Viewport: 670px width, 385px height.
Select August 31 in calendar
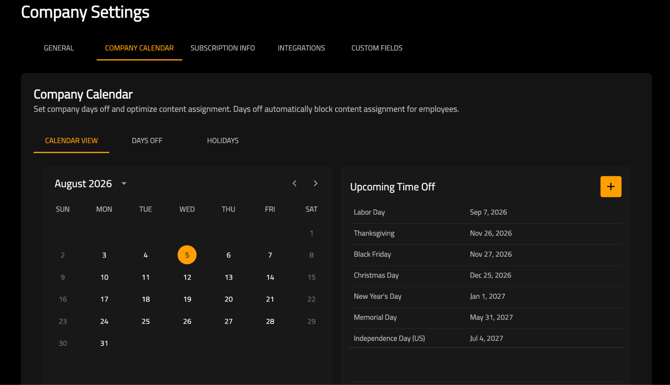[104, 343]
